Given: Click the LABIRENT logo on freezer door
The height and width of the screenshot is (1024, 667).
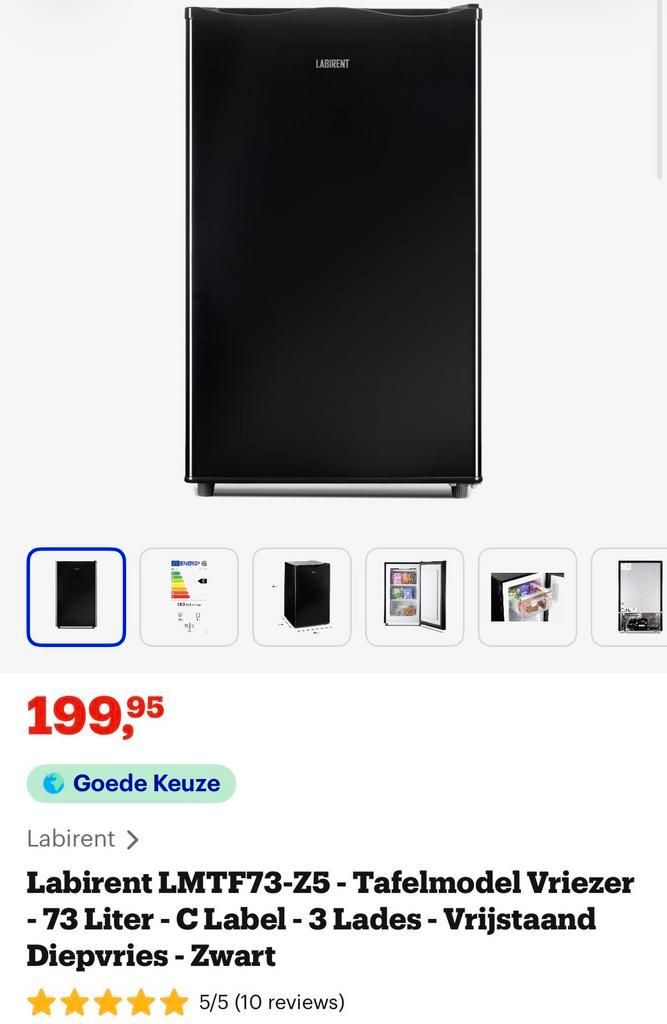Looking at the screenshot, I should tap(332, 63).
